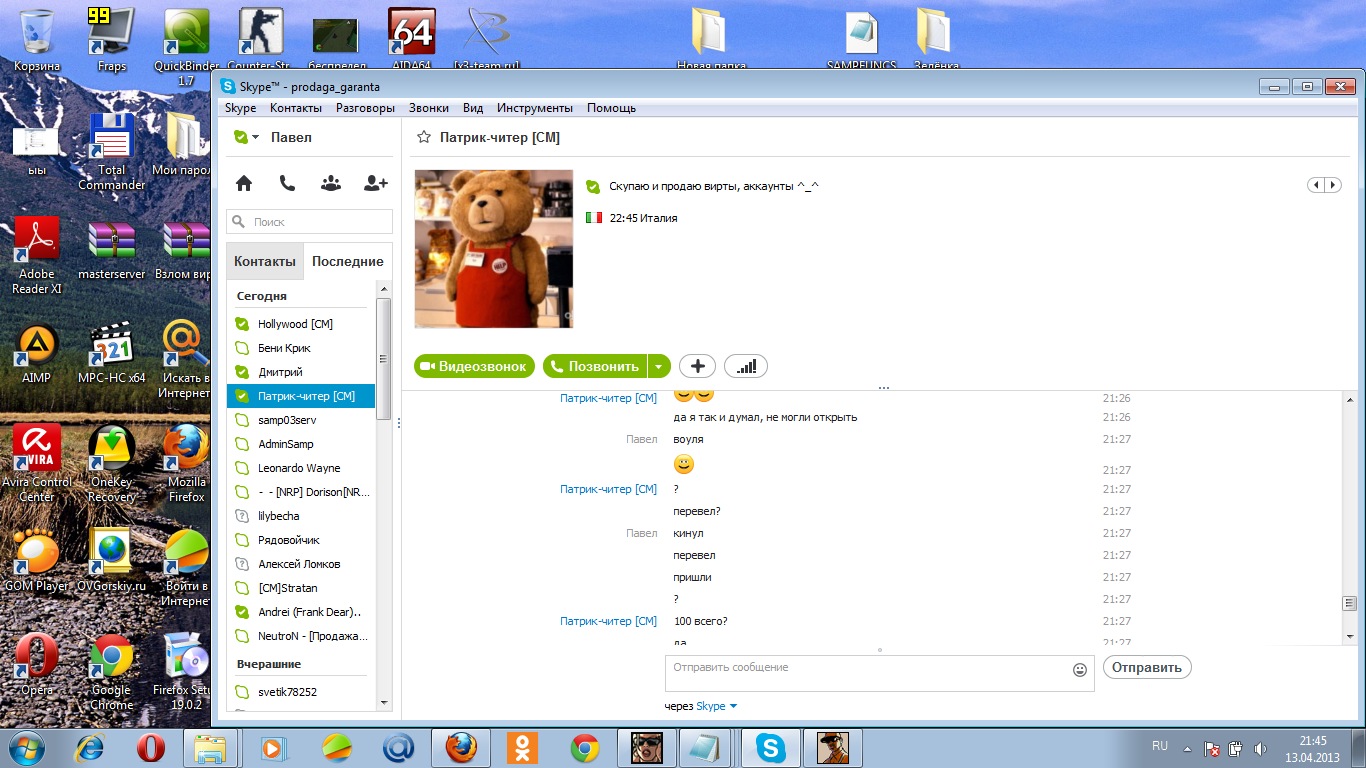
Task: Select contact Hollywood [CM]
Action: [x=301, y=324]
